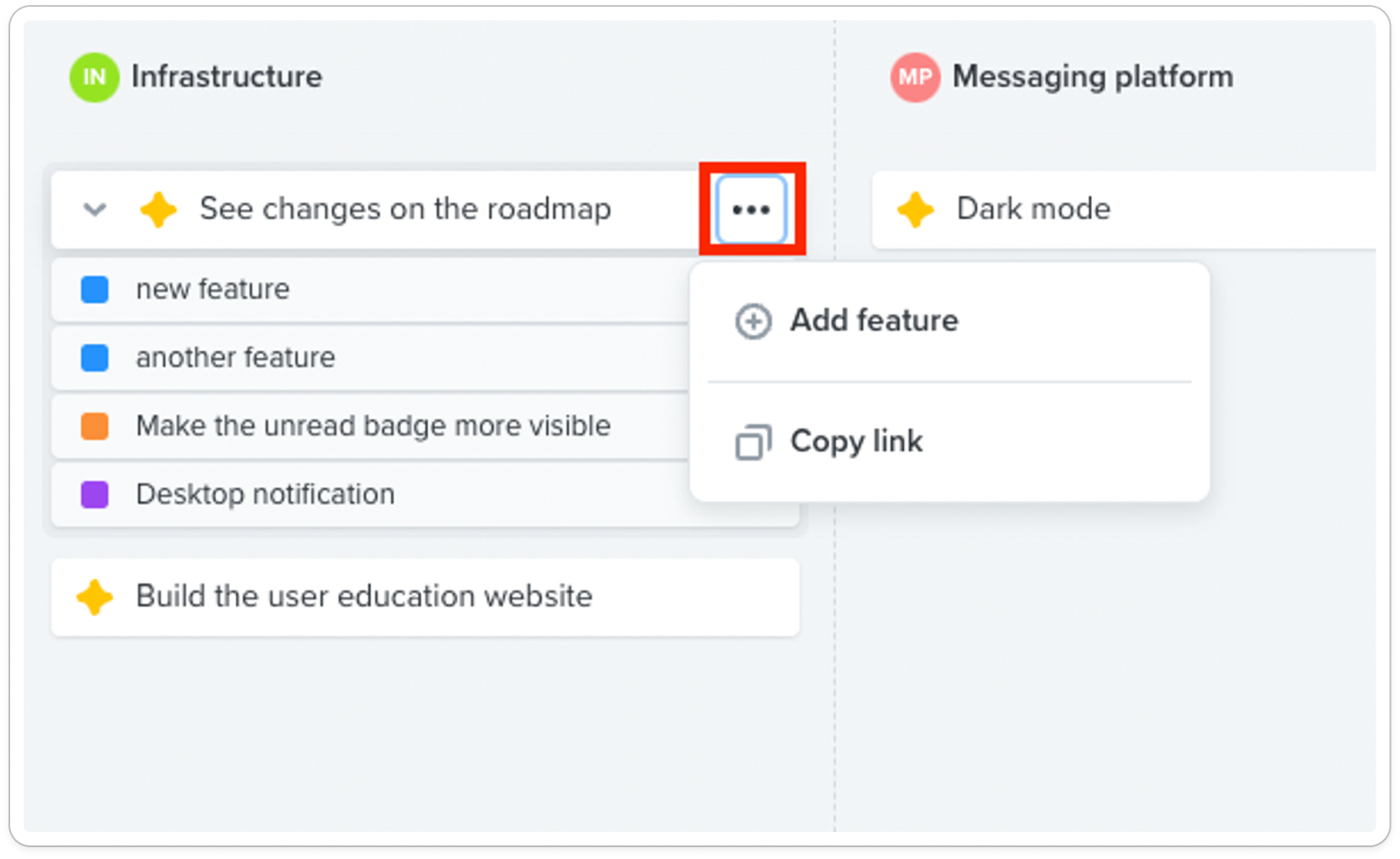Click the blue square beside new feature
This screenshot has height=859, width=1400.
point(95,289)
